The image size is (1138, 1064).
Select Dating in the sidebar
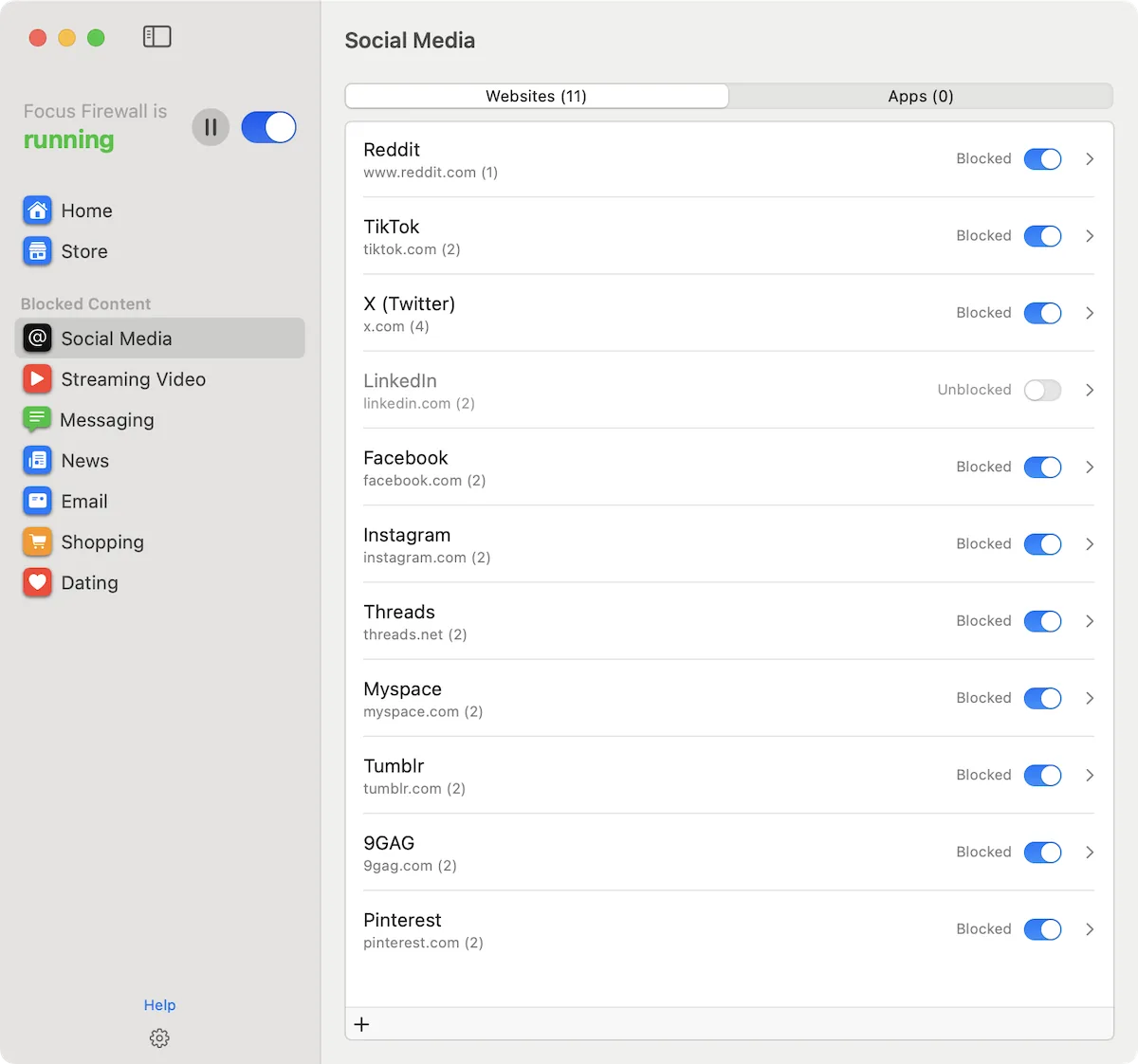pyautogui.click(x=159, y=583)
